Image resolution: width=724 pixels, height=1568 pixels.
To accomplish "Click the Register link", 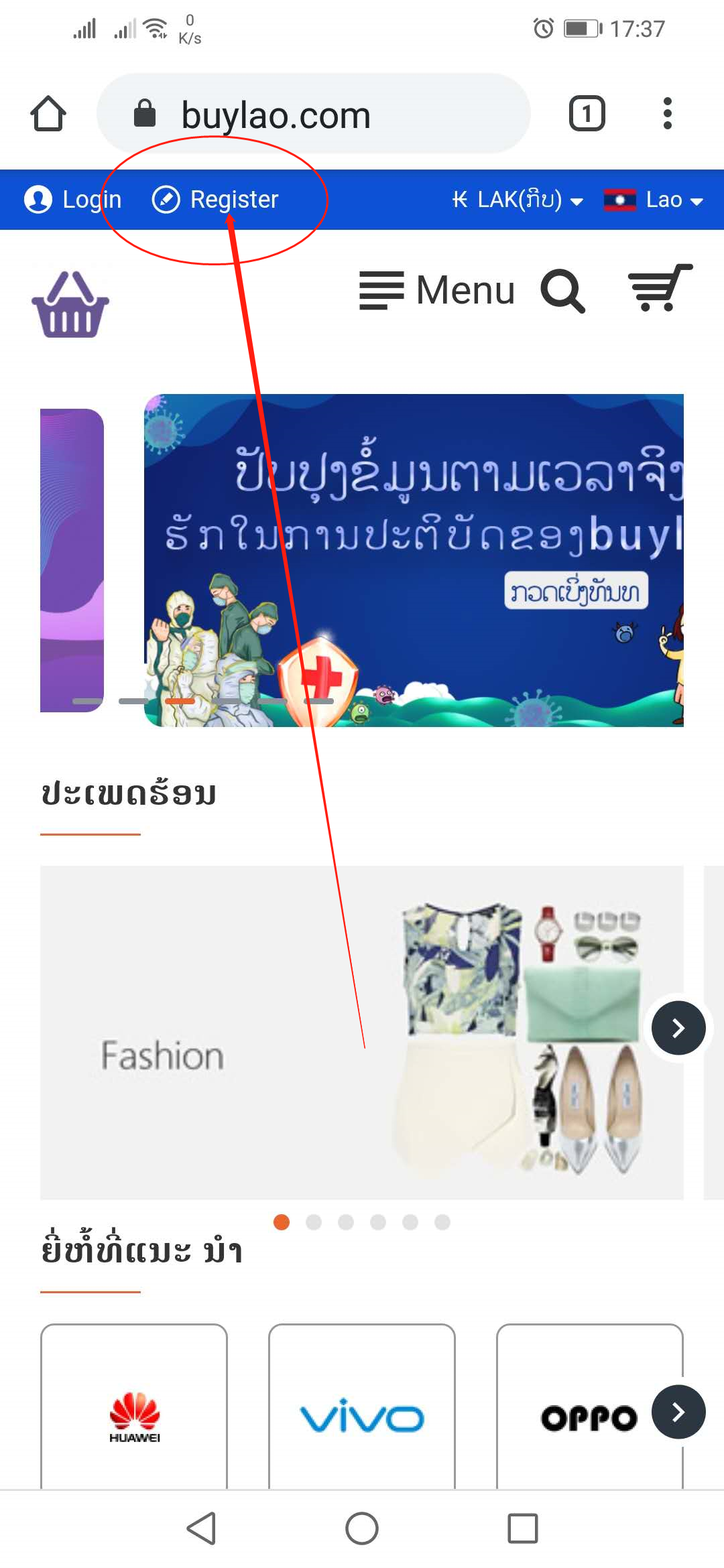I will [215, 200].
